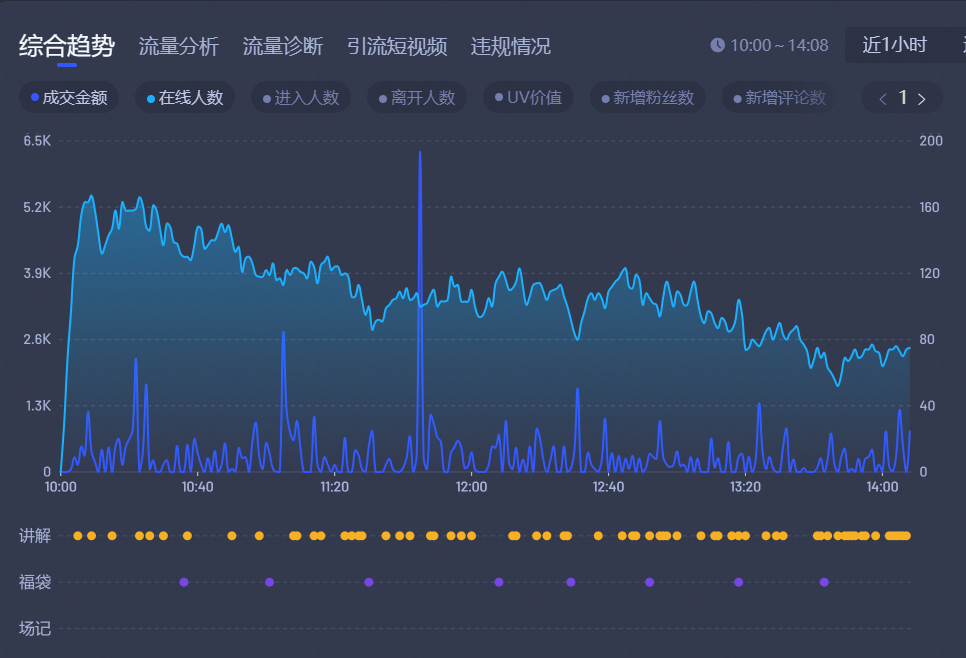This screenshot has height=658, width=966.
Task: Switch to the 流量分析 tab
Action: [178, 45]
